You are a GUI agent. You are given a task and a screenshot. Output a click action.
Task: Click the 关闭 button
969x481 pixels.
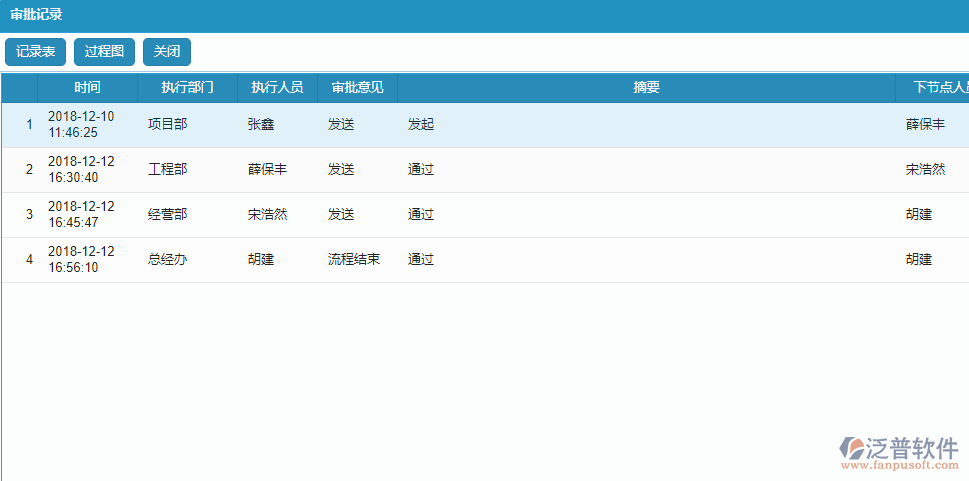tap(167, 52)
